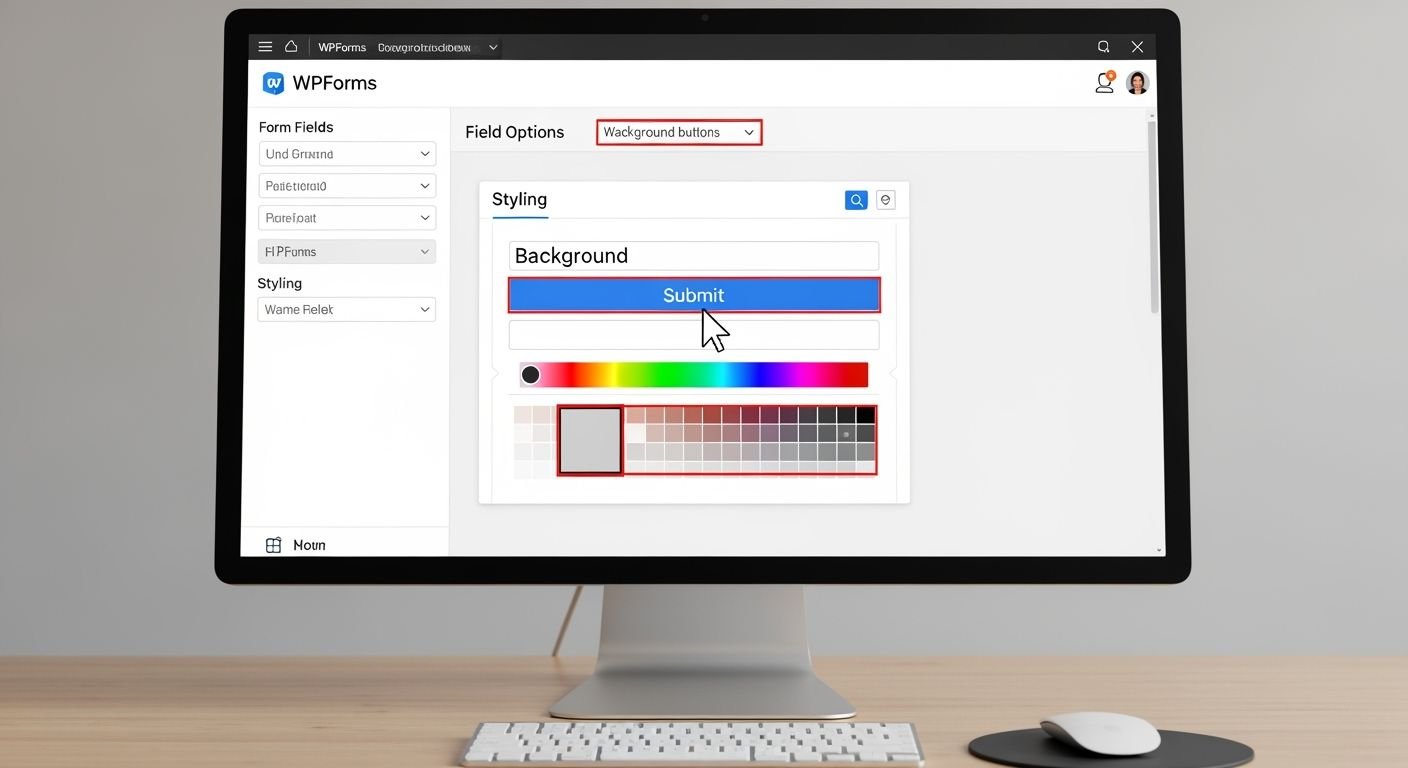Click the Noun item at sidebar bottom
The width and height of the screenshot is (1408, 768).
tap(309, 545)
